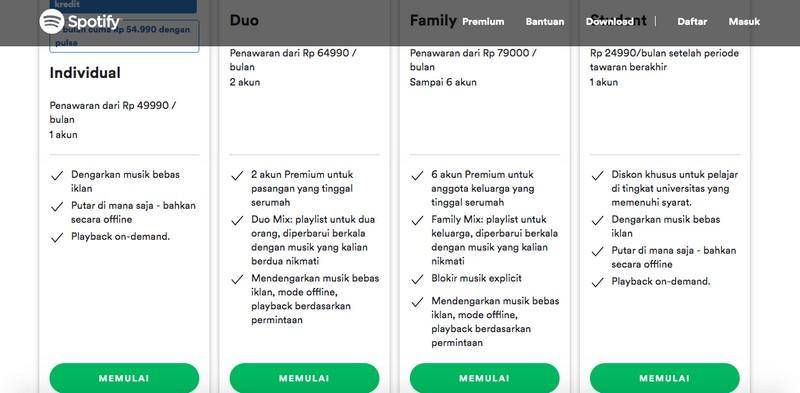Click checkmark beside Individual Playback on-demand
800x393 pixels.
57,238
